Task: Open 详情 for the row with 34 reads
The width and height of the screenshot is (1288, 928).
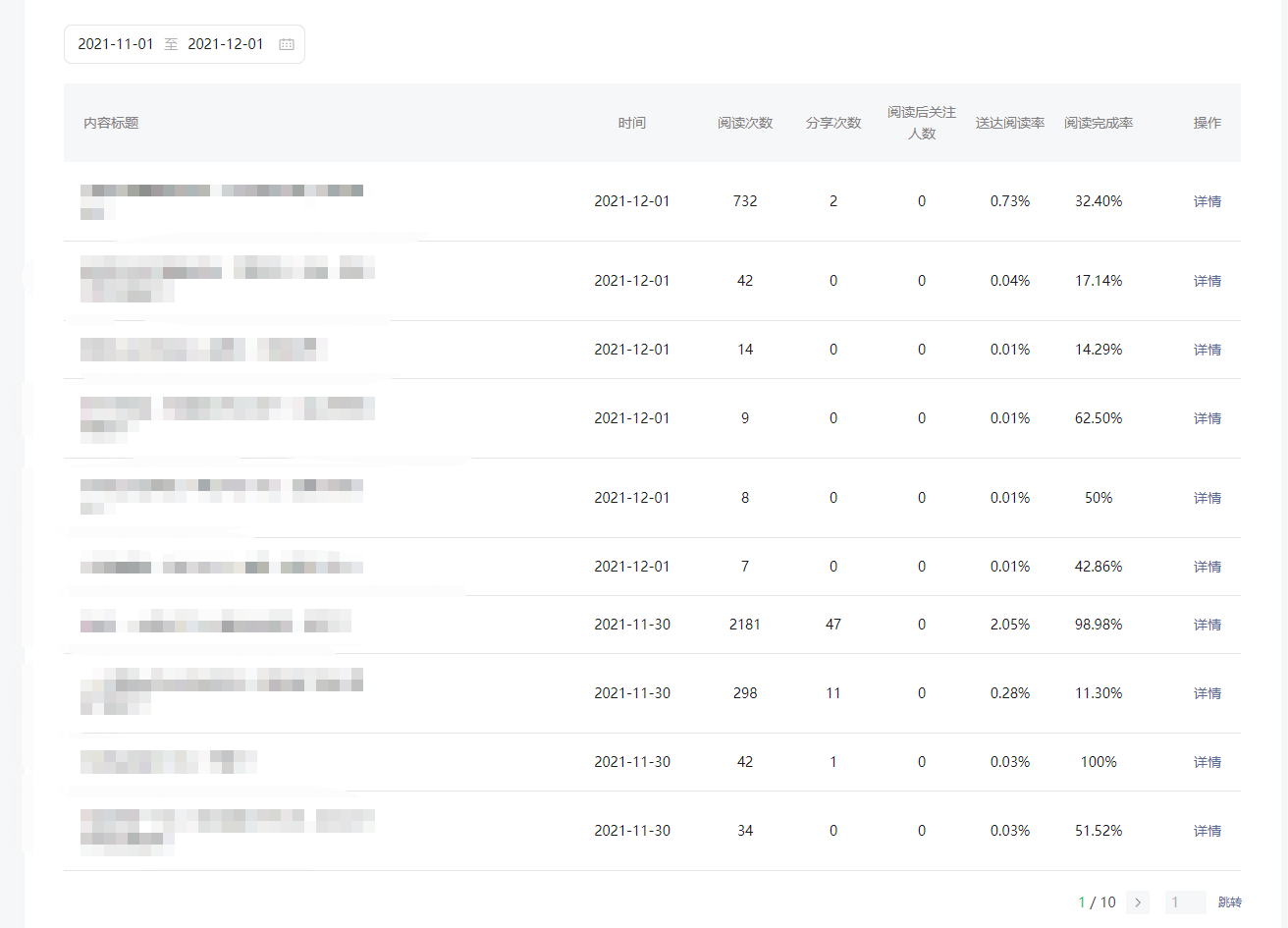Action: click(1207, 831)
